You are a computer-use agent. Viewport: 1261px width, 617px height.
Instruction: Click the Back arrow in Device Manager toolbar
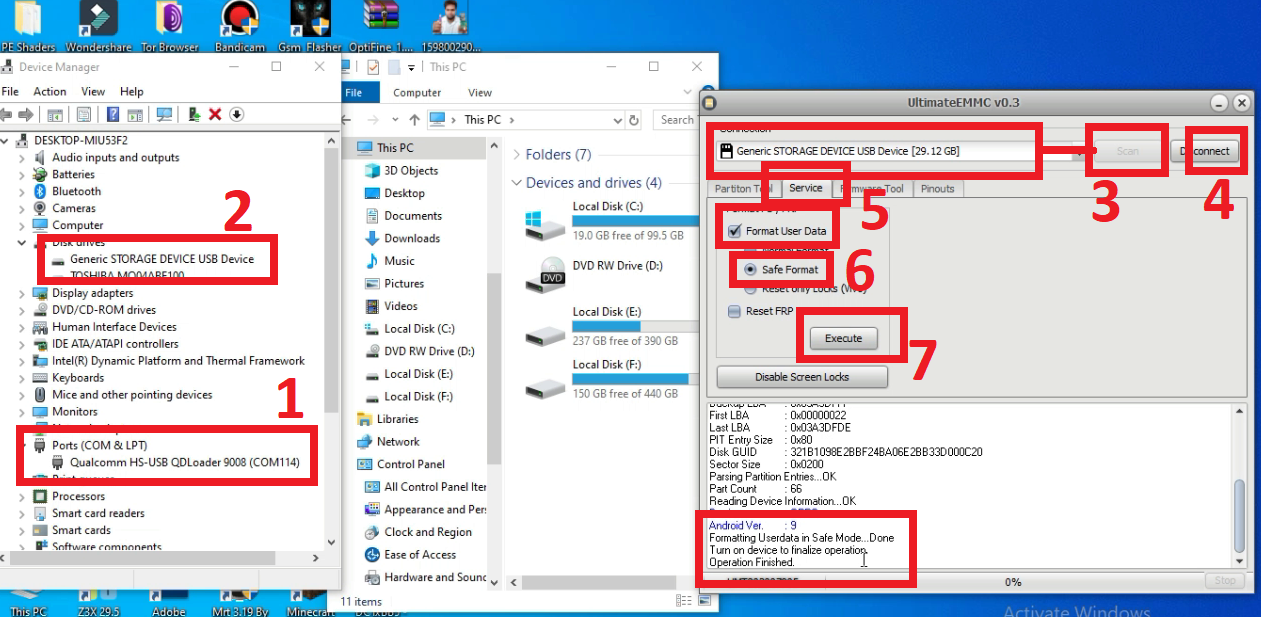coord(7,114)
